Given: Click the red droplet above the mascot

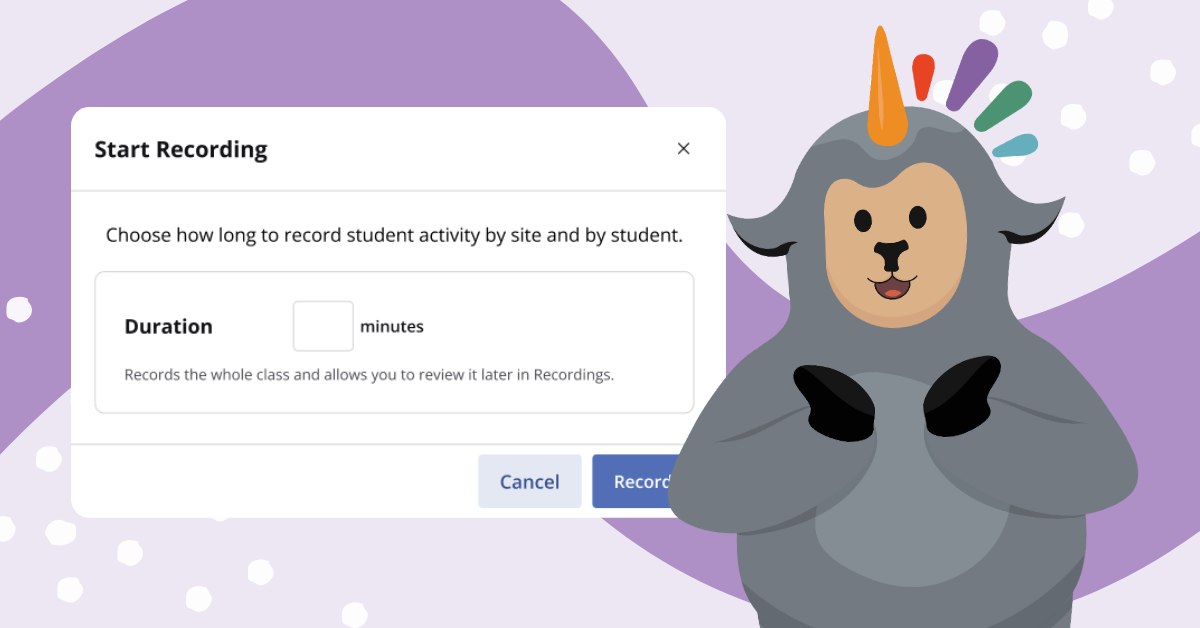Looking at the screenshot, I should click(923, 76).
